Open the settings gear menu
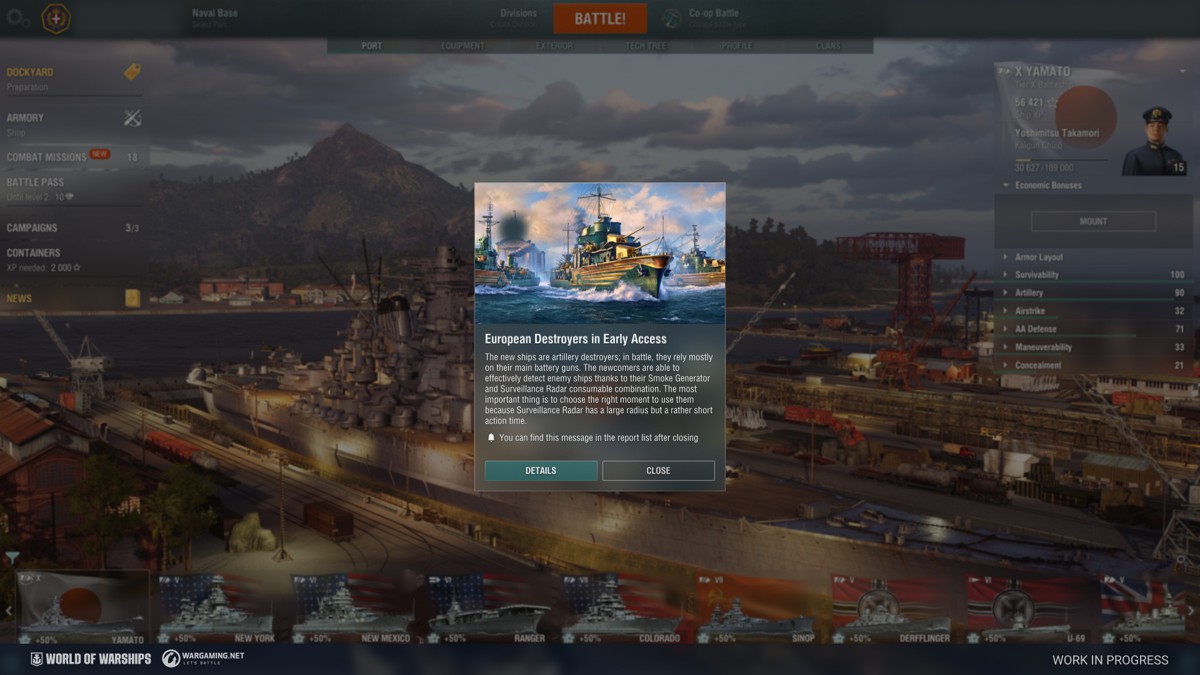 [x=19, y=18]
